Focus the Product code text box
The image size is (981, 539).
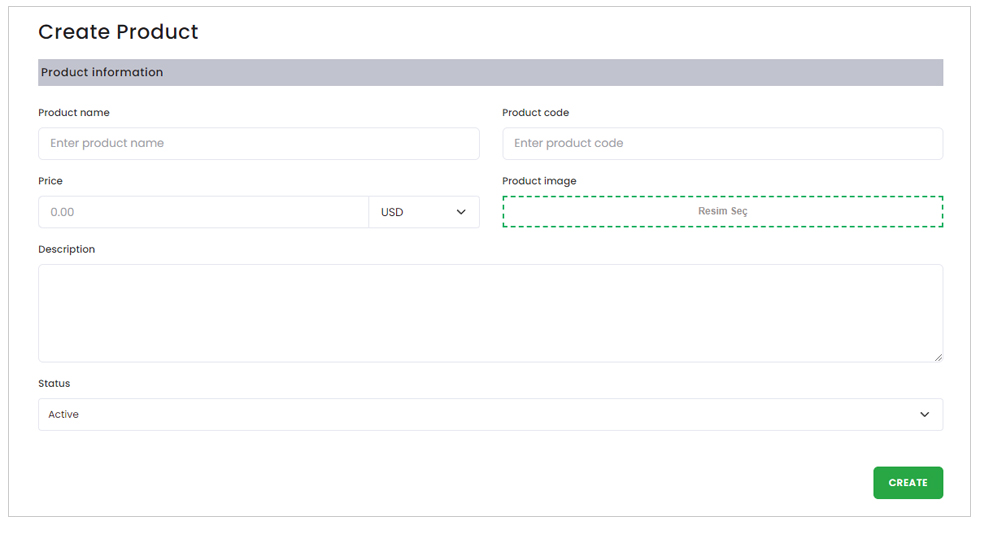click(722, 143)
